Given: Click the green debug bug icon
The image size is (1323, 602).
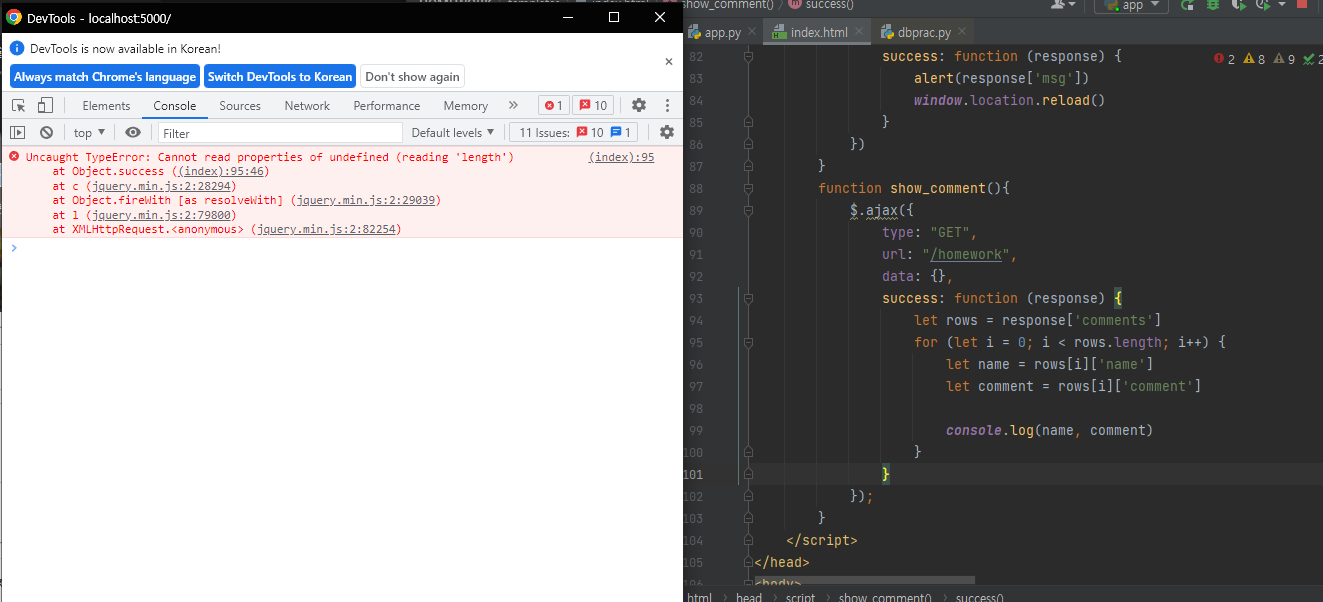Looking at the screenshot, I should tap(1213, 5).
